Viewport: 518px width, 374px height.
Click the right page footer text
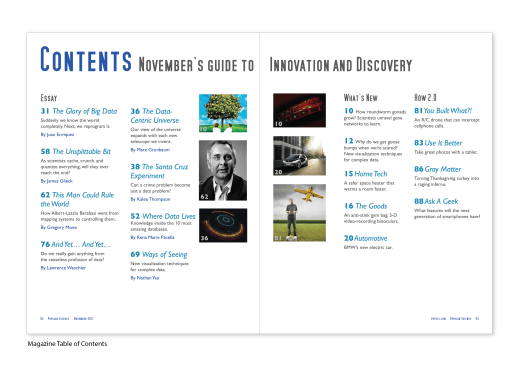(x=455, y=319)
